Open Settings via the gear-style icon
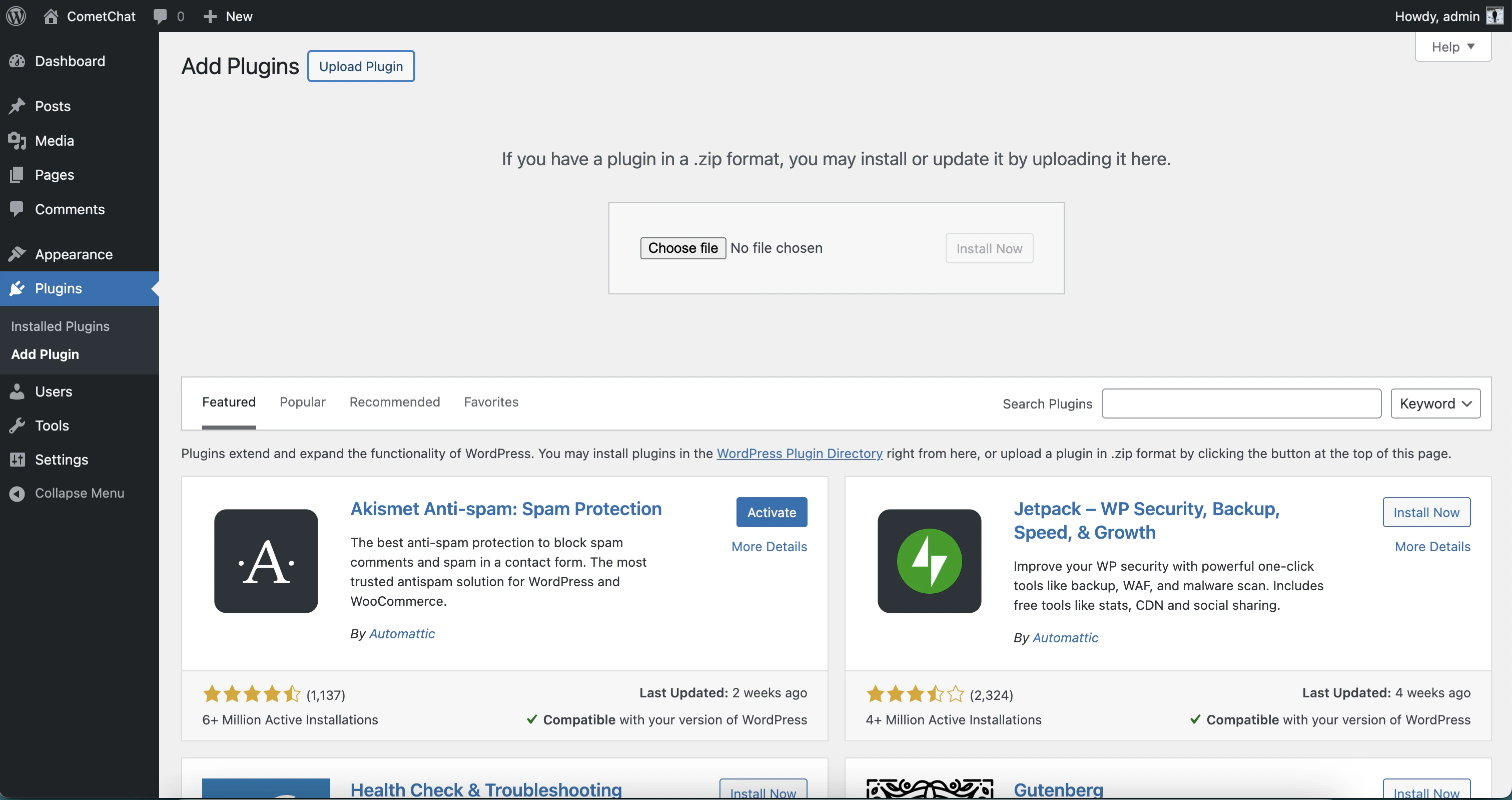This screenshot has width=1512, height=800. pyautogui.click(x=18, y=460)
